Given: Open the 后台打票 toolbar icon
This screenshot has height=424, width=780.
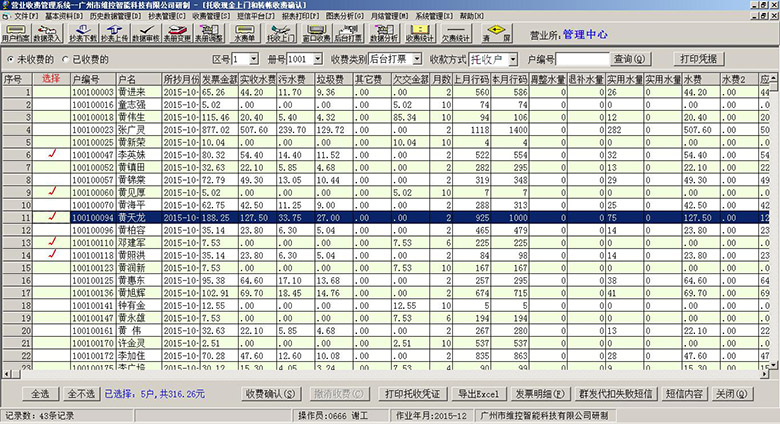Looking at the screenshot, I should click(x=348, y=33).
